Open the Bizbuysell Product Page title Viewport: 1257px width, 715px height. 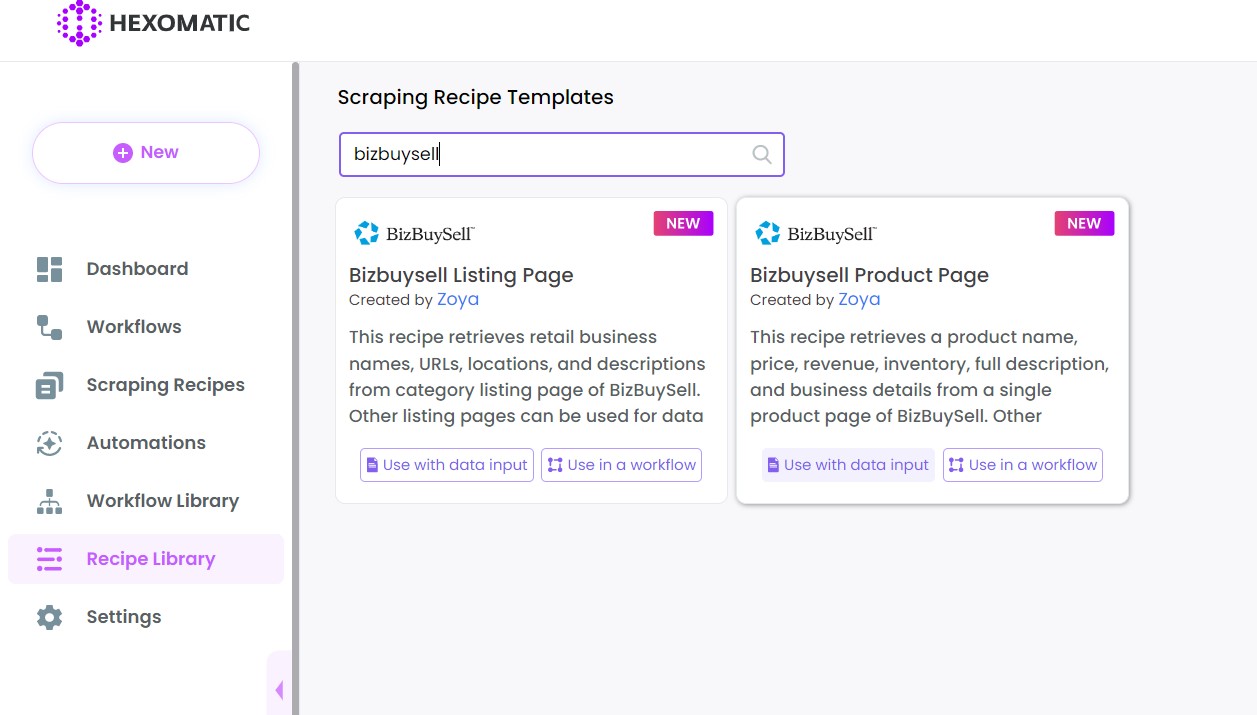pos(869,275)
